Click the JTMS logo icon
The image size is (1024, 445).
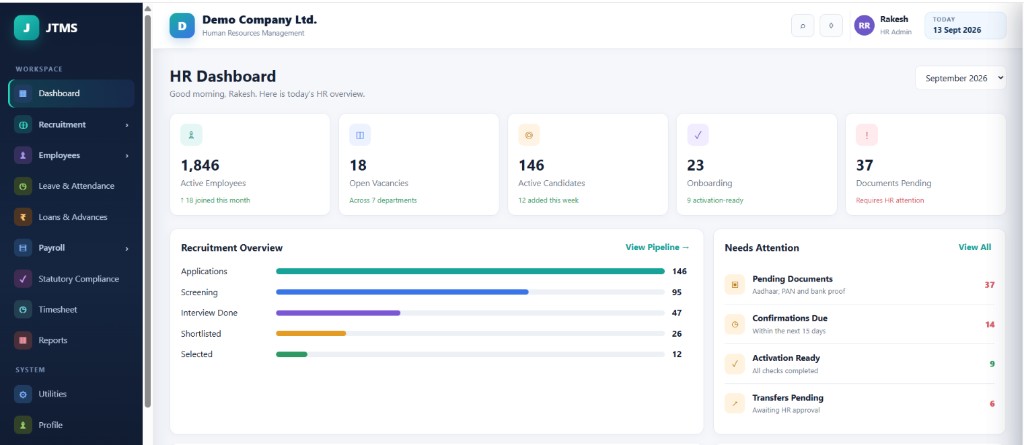(26, 28)
